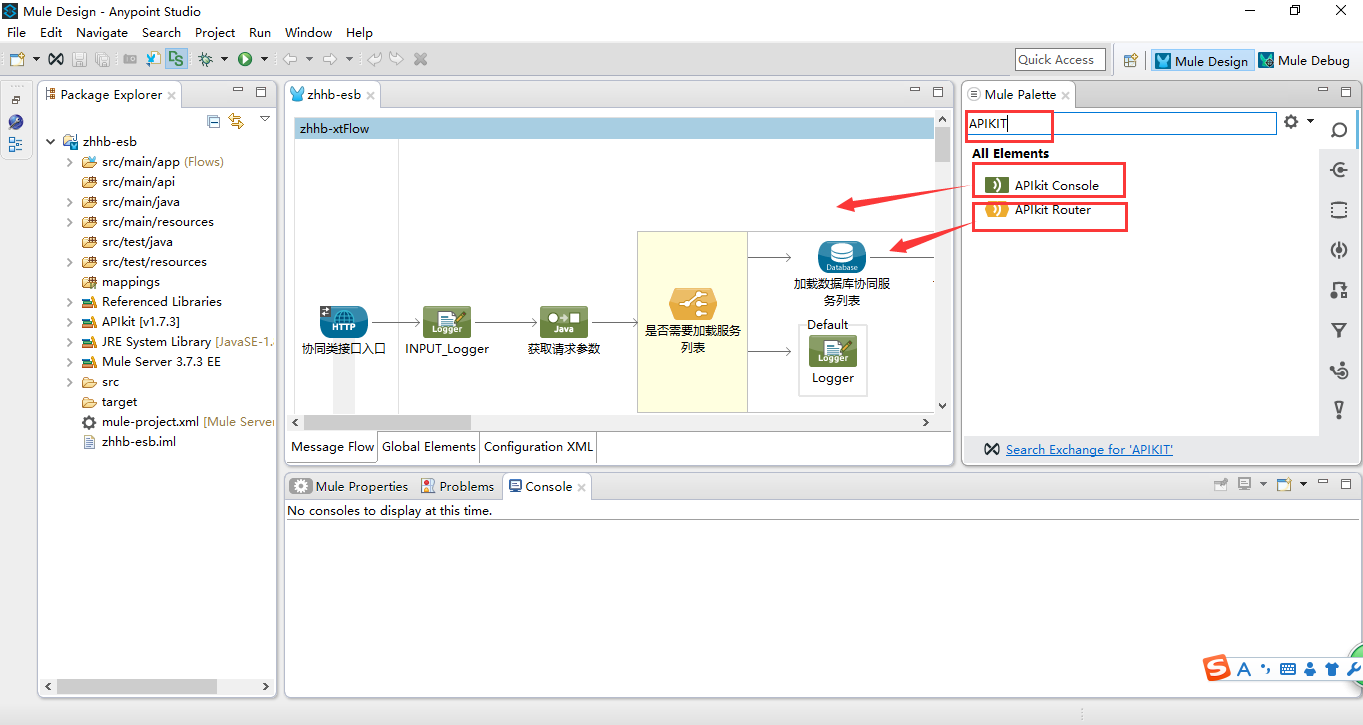Click the Package Explorer horizontal scrollbar
1363x725 pixels.
point(135,687)
